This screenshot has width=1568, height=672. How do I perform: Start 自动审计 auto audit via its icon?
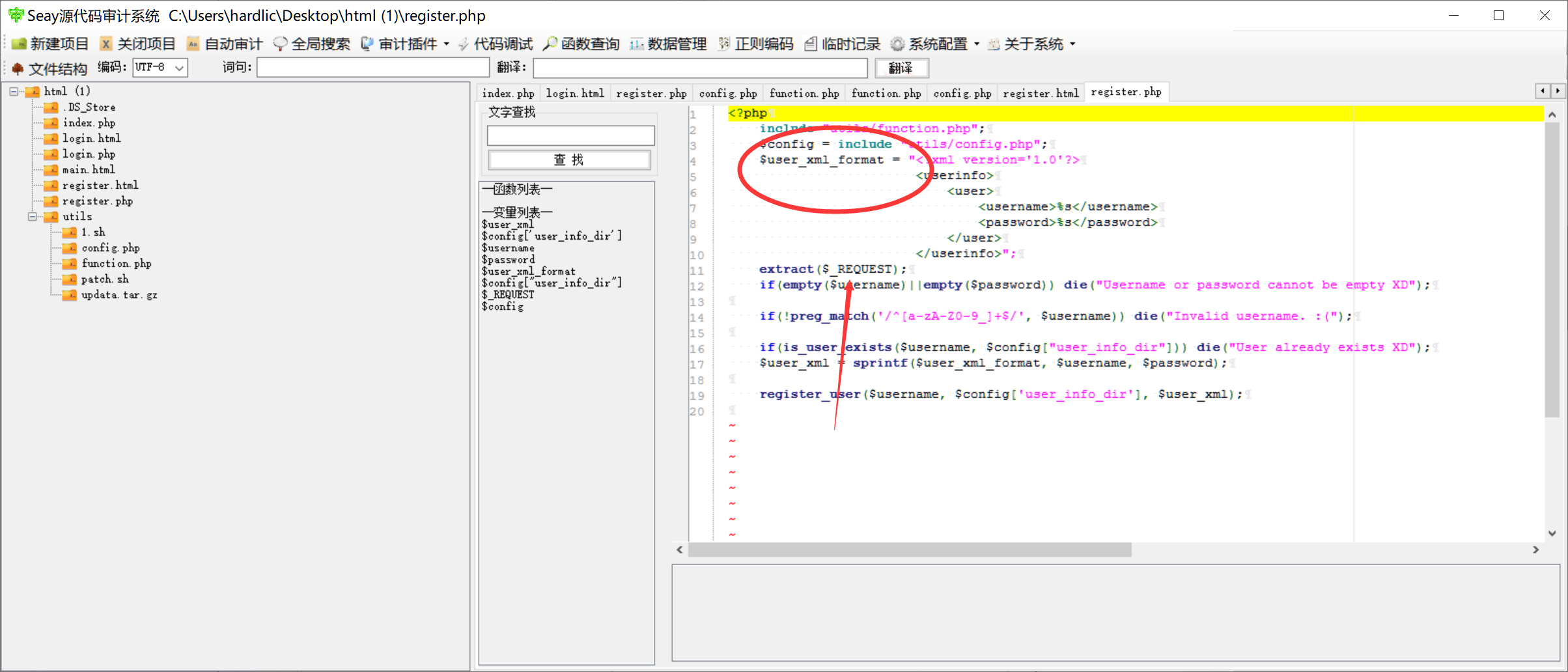pyautogui.click(x=193, y=44)
